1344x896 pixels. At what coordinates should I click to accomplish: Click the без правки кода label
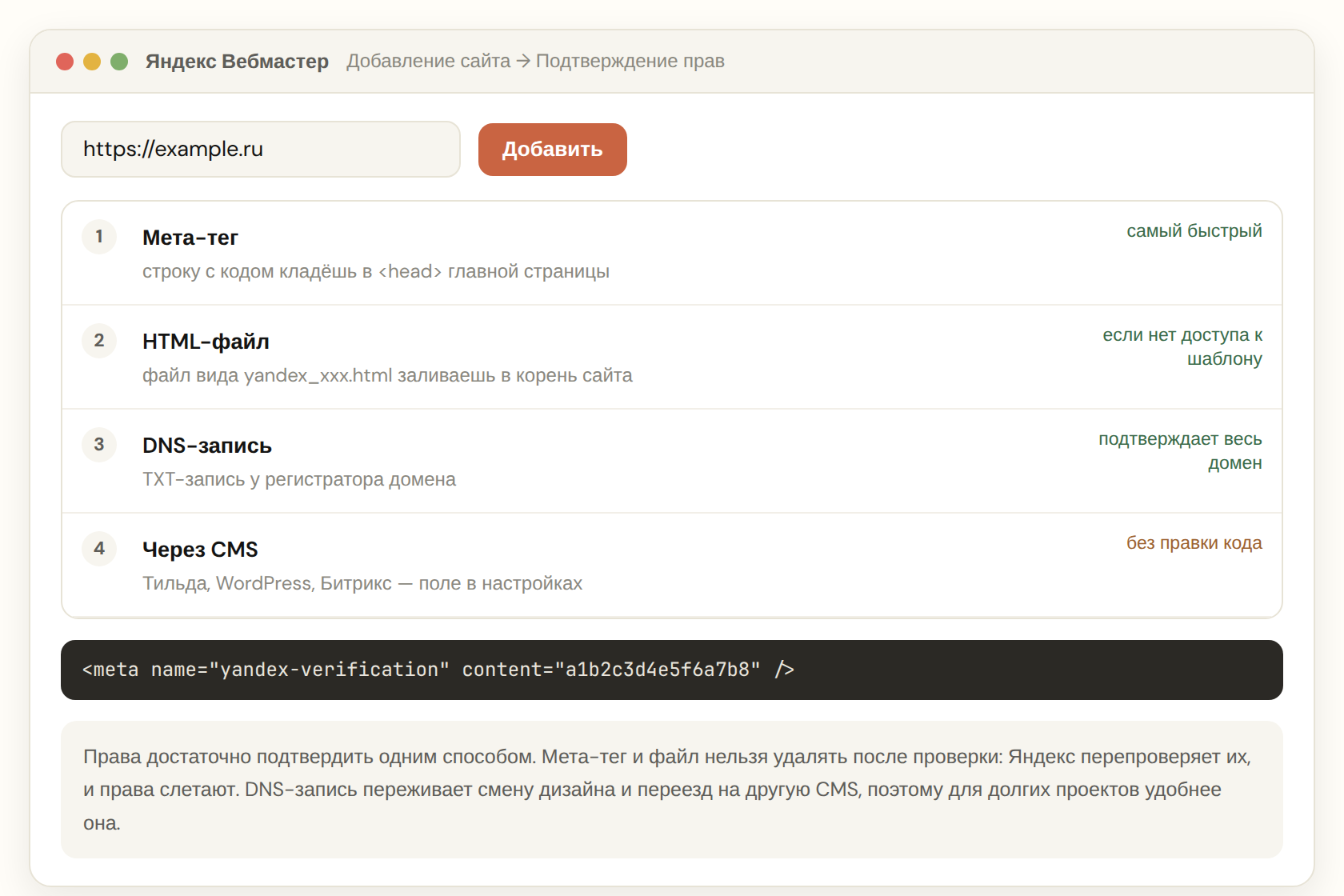click(x=1194, y=543)
